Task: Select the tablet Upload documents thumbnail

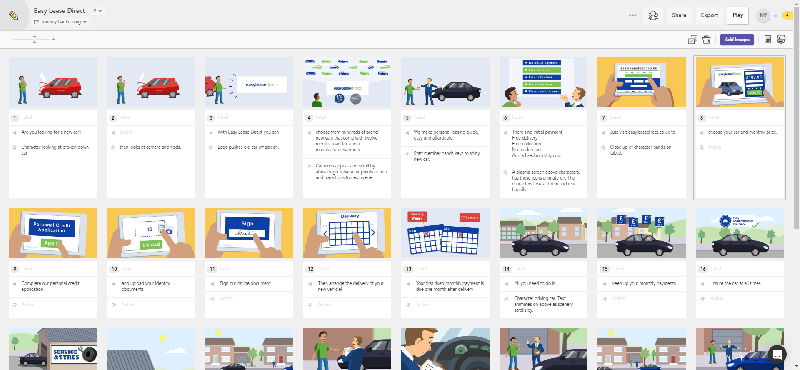Action: point(151,233)
